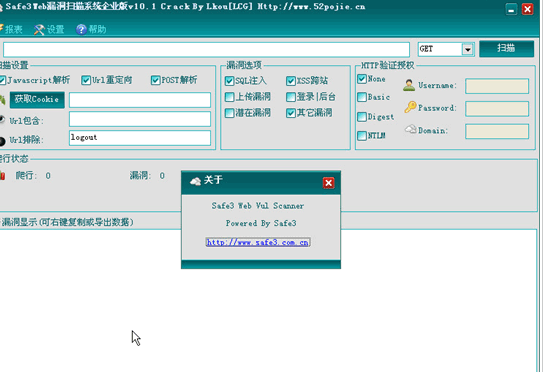Click the Password input field
This screenshot has height=372, width=545.
point(497,109)
